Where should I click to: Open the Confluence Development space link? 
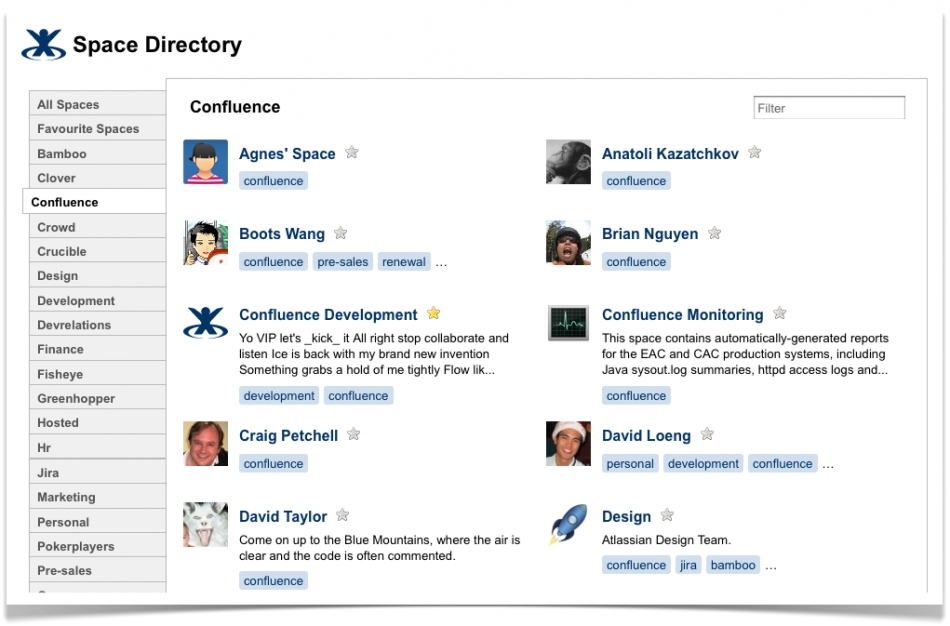pyautogui.click(x=328, y=315)
